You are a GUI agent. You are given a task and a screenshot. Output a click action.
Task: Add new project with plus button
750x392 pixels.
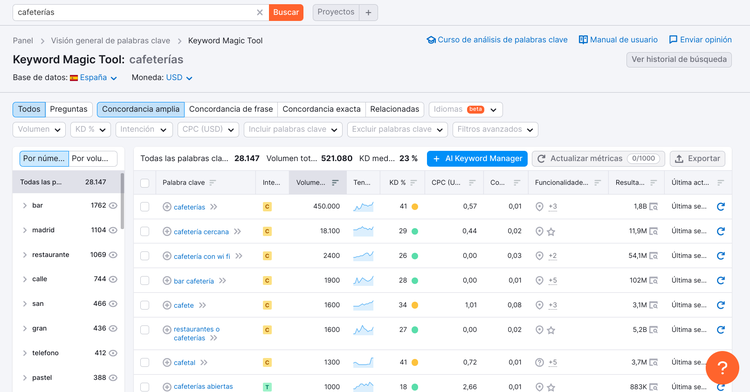pyautogui.click(x=368, y=12)
